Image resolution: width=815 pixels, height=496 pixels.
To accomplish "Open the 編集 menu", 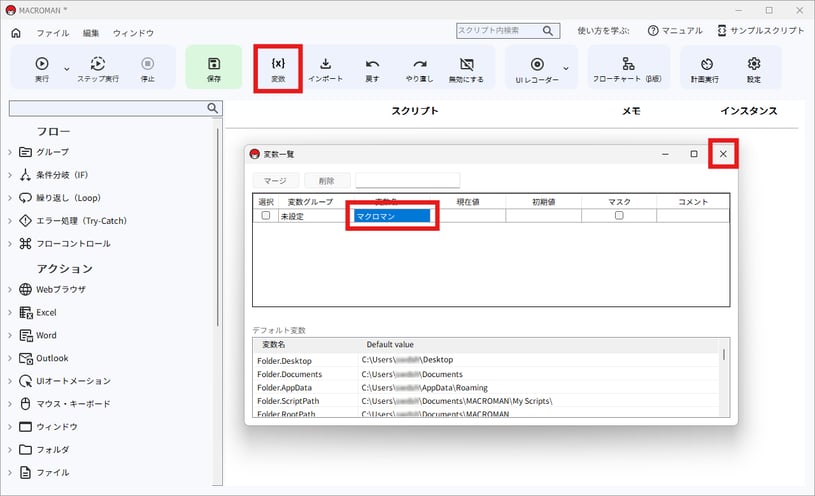I will coord(91,33).
